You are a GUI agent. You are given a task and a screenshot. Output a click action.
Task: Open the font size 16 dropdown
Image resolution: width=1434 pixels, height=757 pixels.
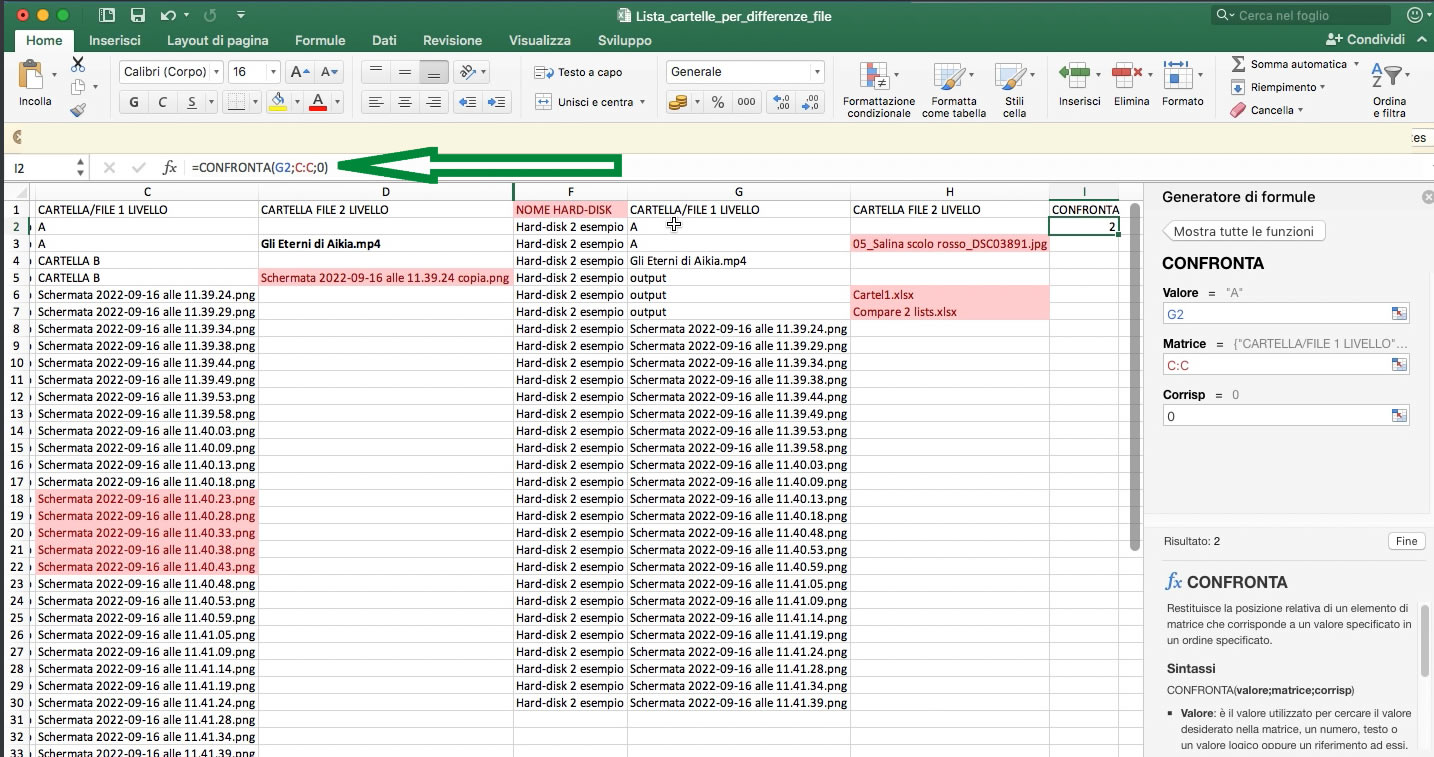[x=273, y=72]
